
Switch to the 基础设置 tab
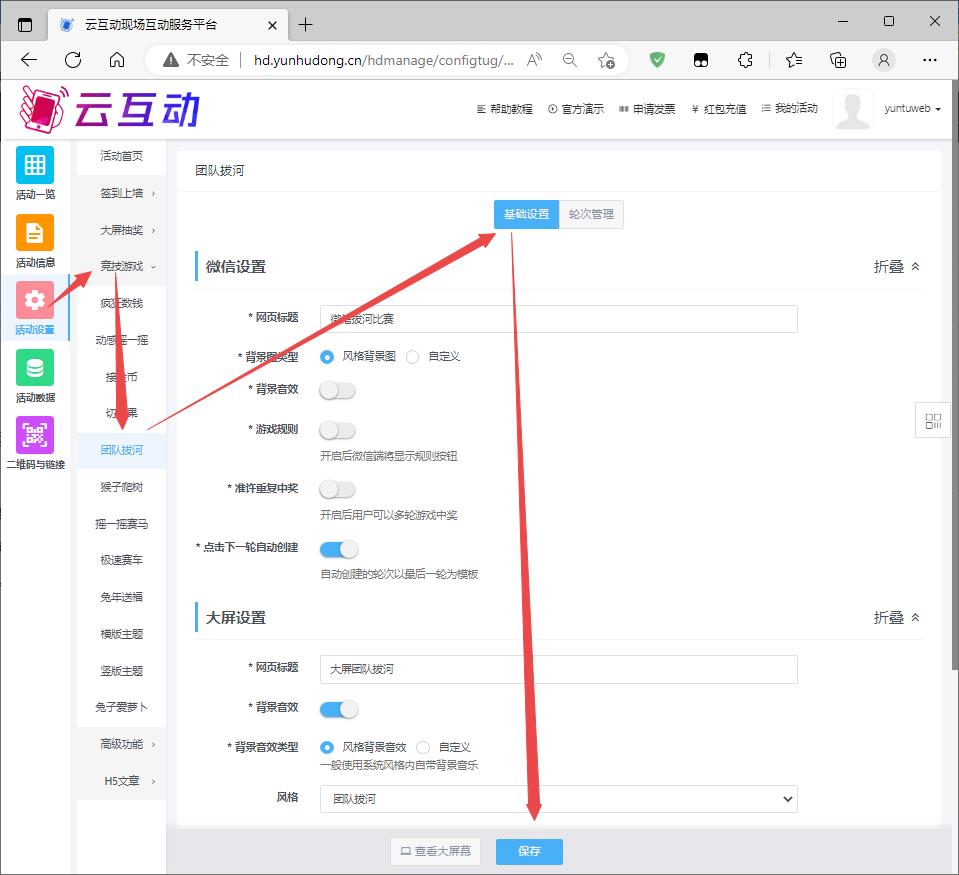(x=526, y=214)
